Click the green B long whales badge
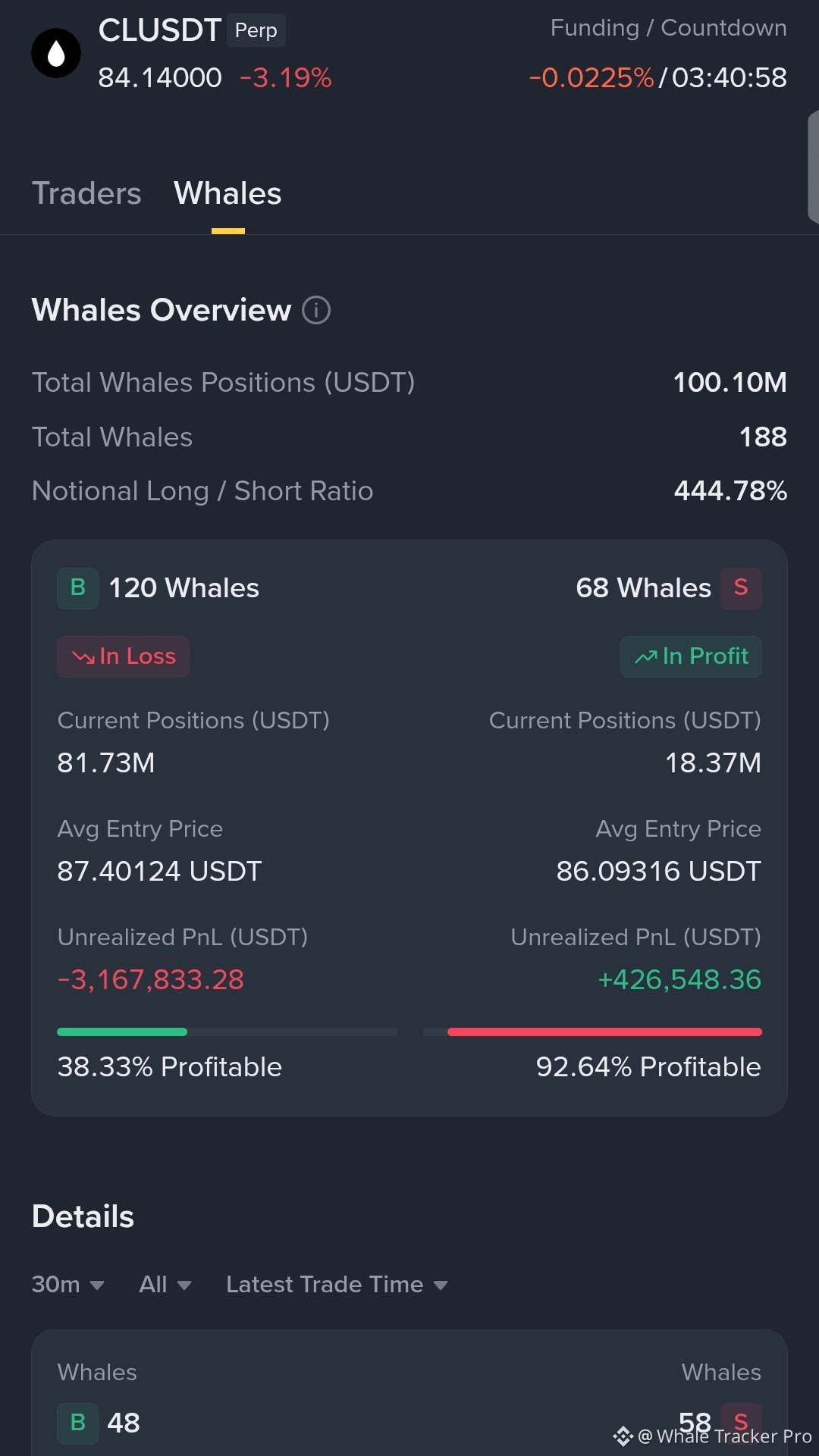 77,588
